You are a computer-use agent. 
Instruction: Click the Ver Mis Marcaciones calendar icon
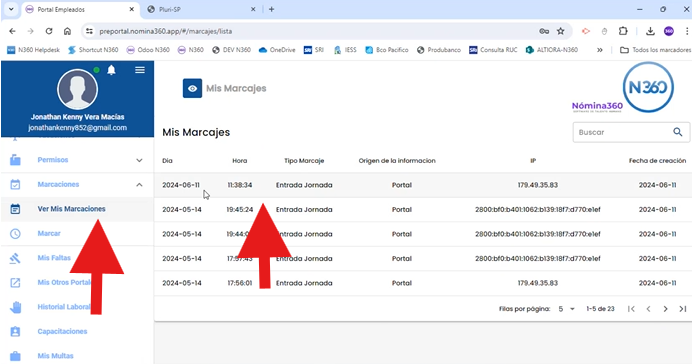click(x=15, y=209)
